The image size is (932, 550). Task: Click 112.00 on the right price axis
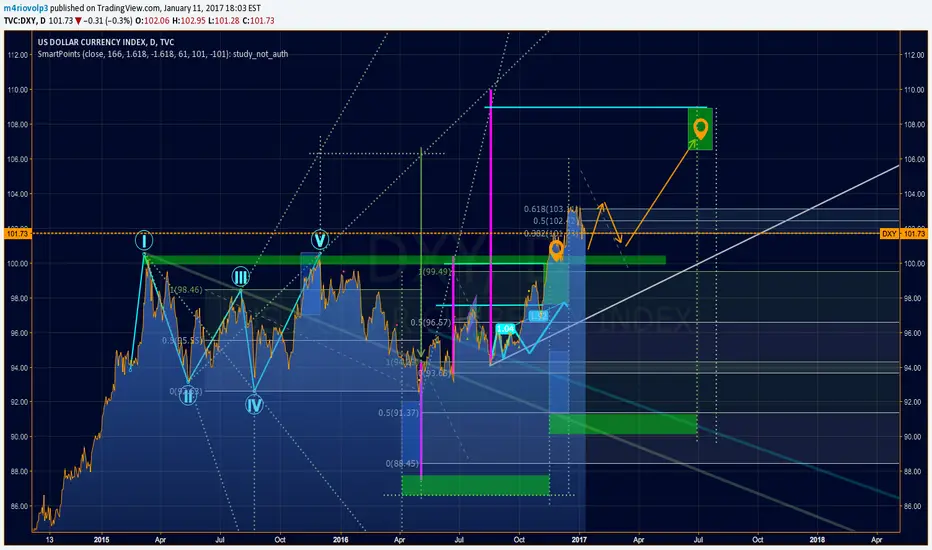tap(914, 55)
